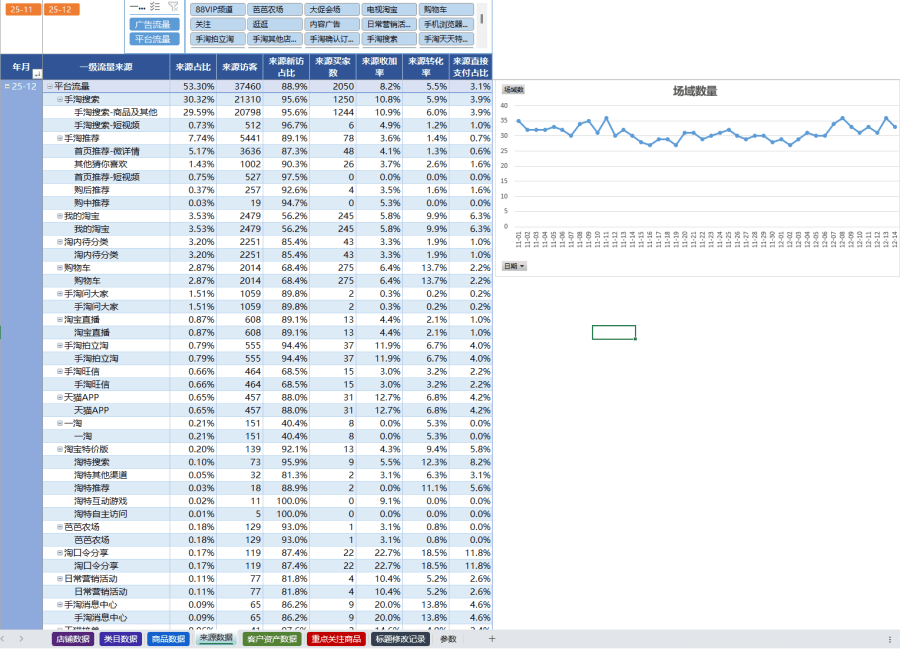Collapse the 手淘搜索 tree row
The image size is (900, 649).
coord(59,100)
